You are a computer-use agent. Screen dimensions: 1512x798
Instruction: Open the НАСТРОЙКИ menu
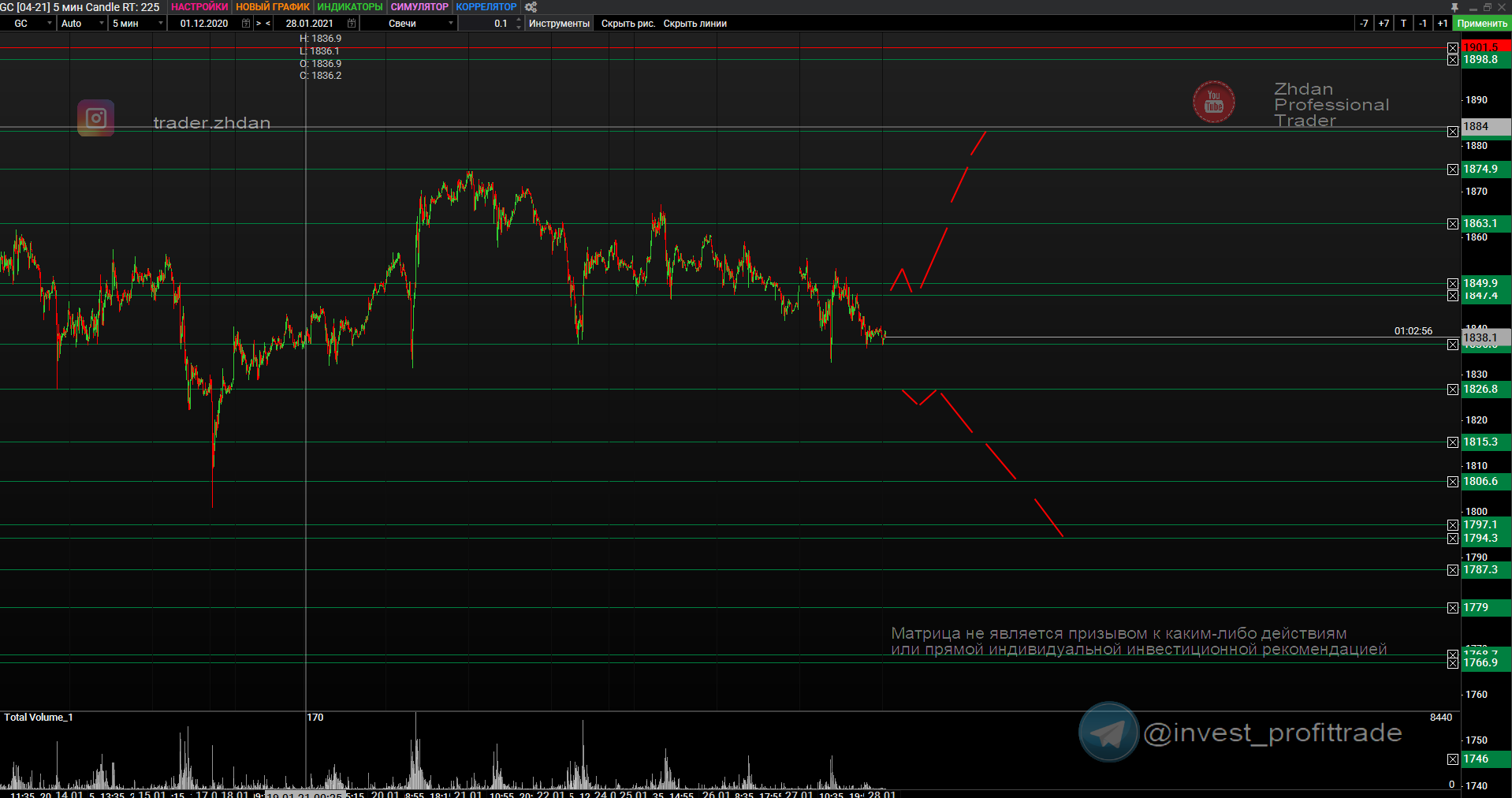click(x=199, y=7)
